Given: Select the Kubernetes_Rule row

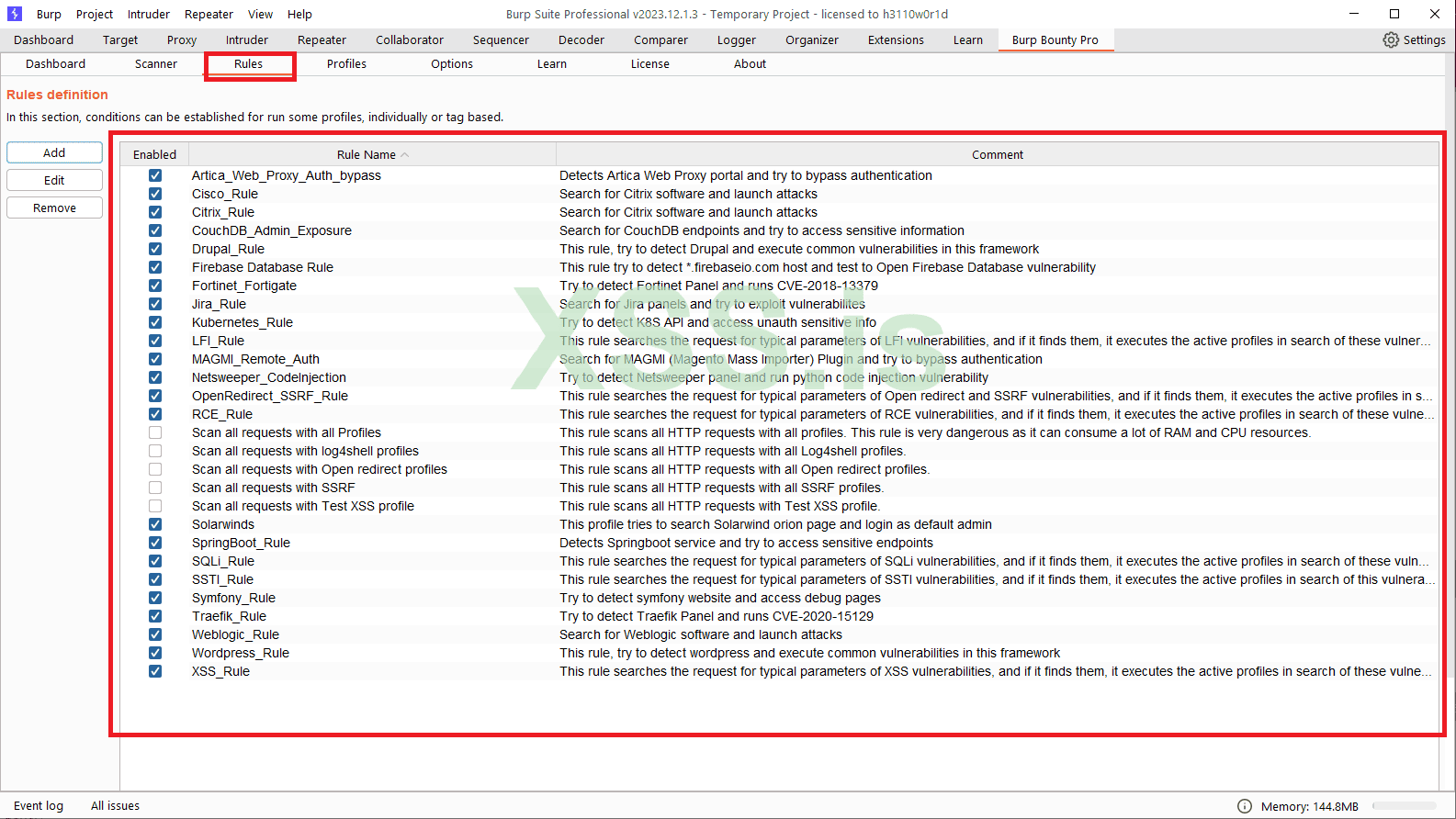Looking at the screenshot, I should click(x=779, y=322).
